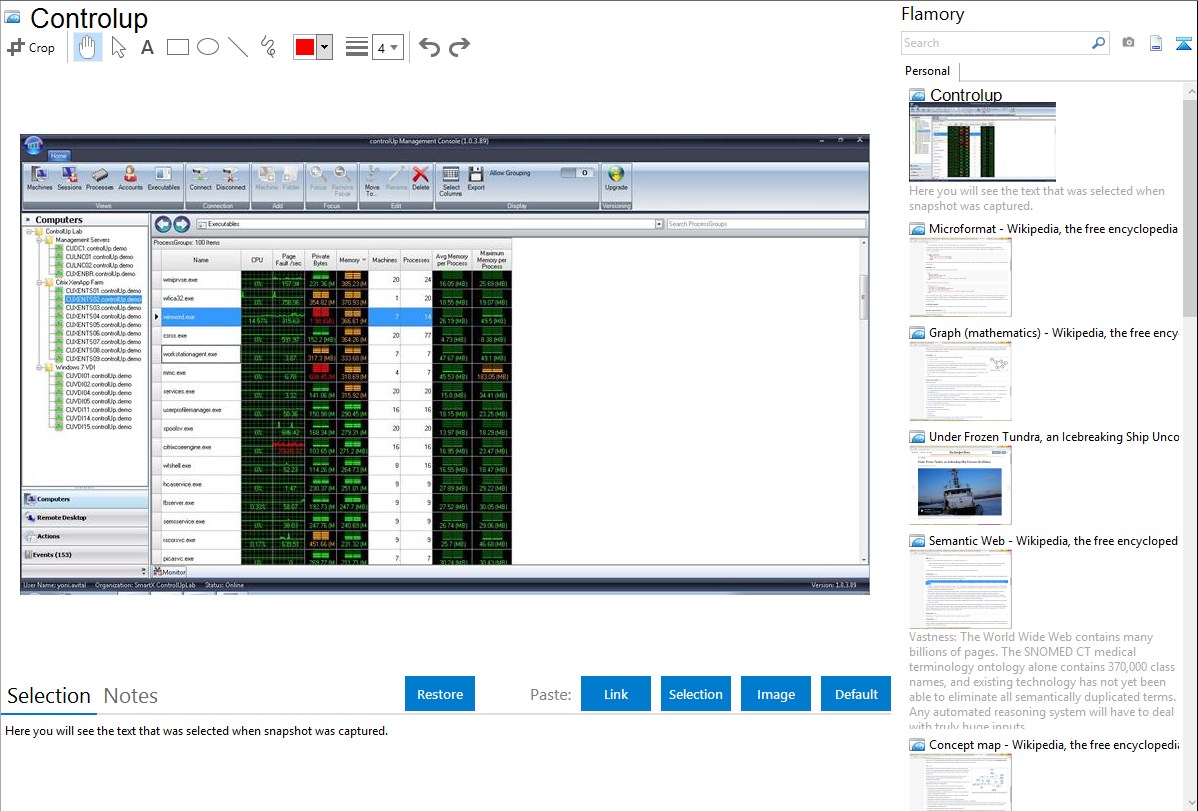Pick the ellipse shape tool
The width and height of the screenshot is (1198, 811).
pos(208,47)
